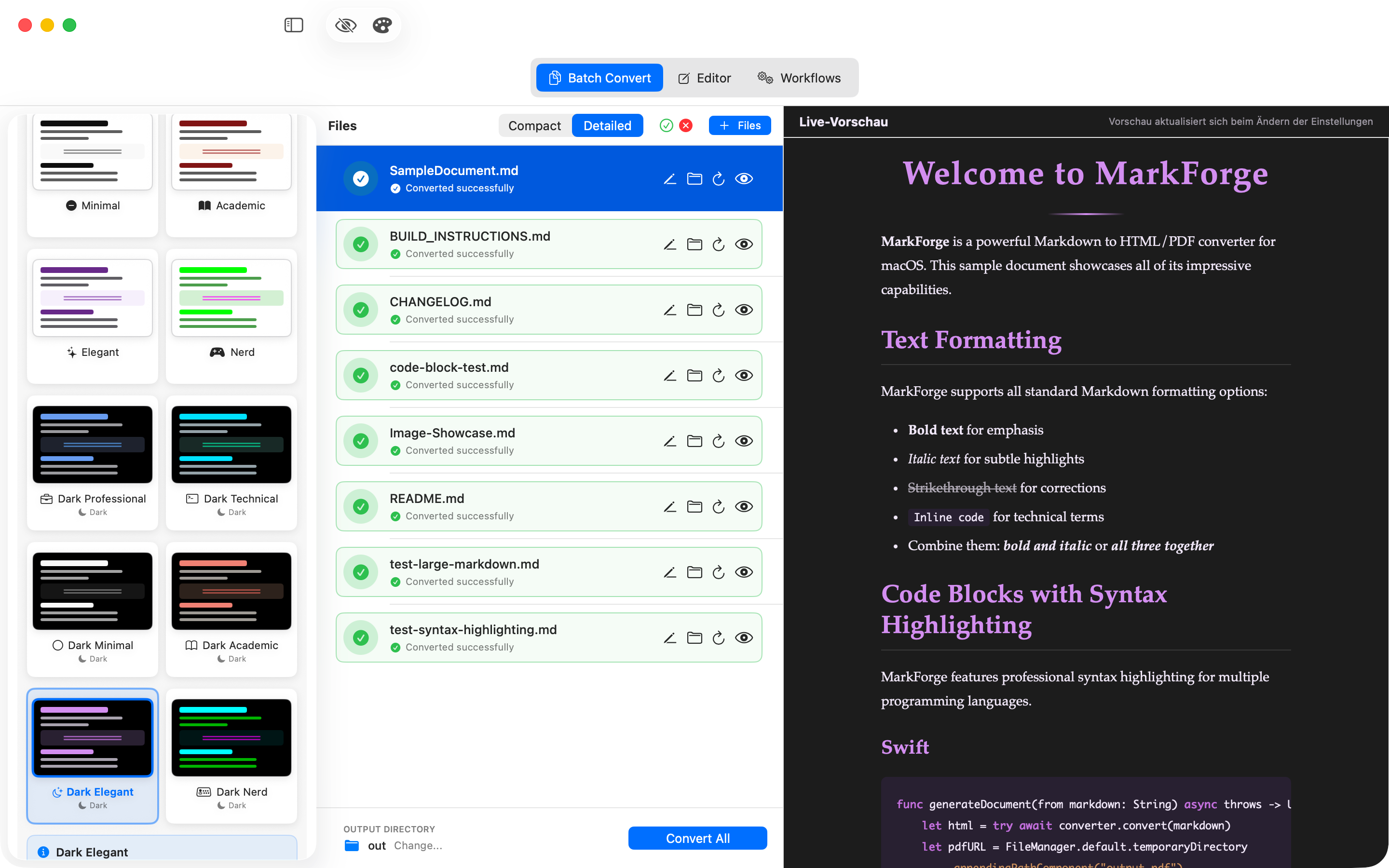Preview Image-Showcase.md with eye icon

pos(744,441)
